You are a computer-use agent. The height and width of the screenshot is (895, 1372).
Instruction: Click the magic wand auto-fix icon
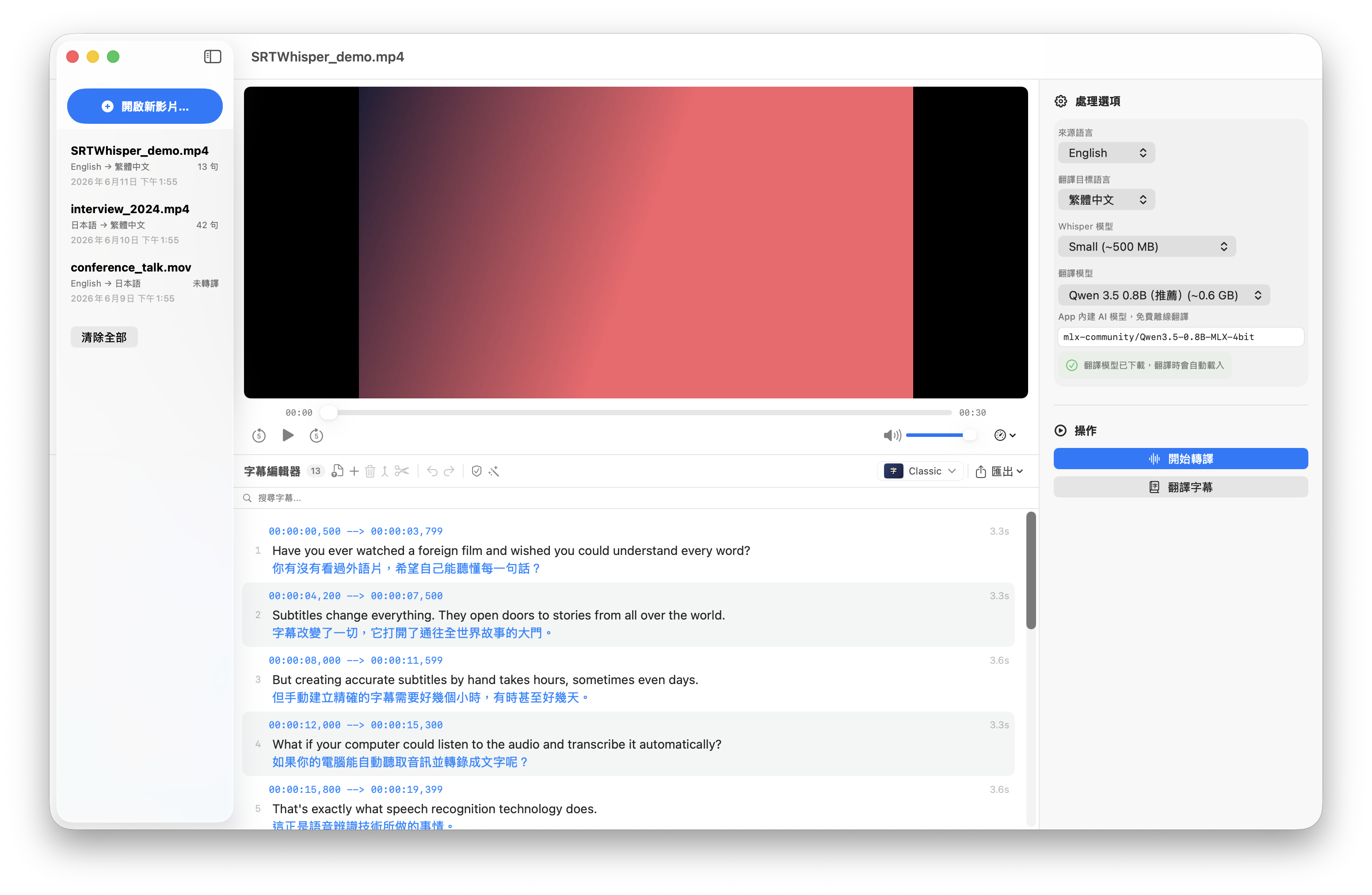point(493,471)
